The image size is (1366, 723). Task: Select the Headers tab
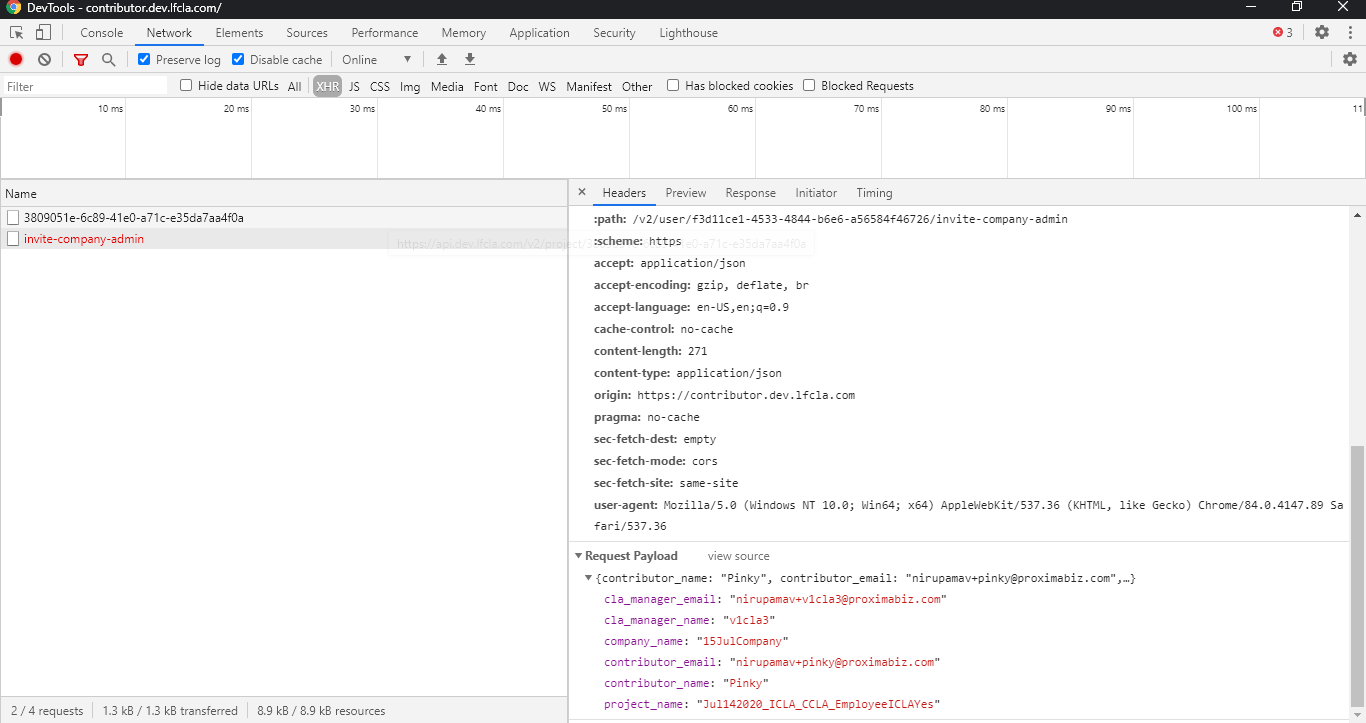tap(624, 193)
